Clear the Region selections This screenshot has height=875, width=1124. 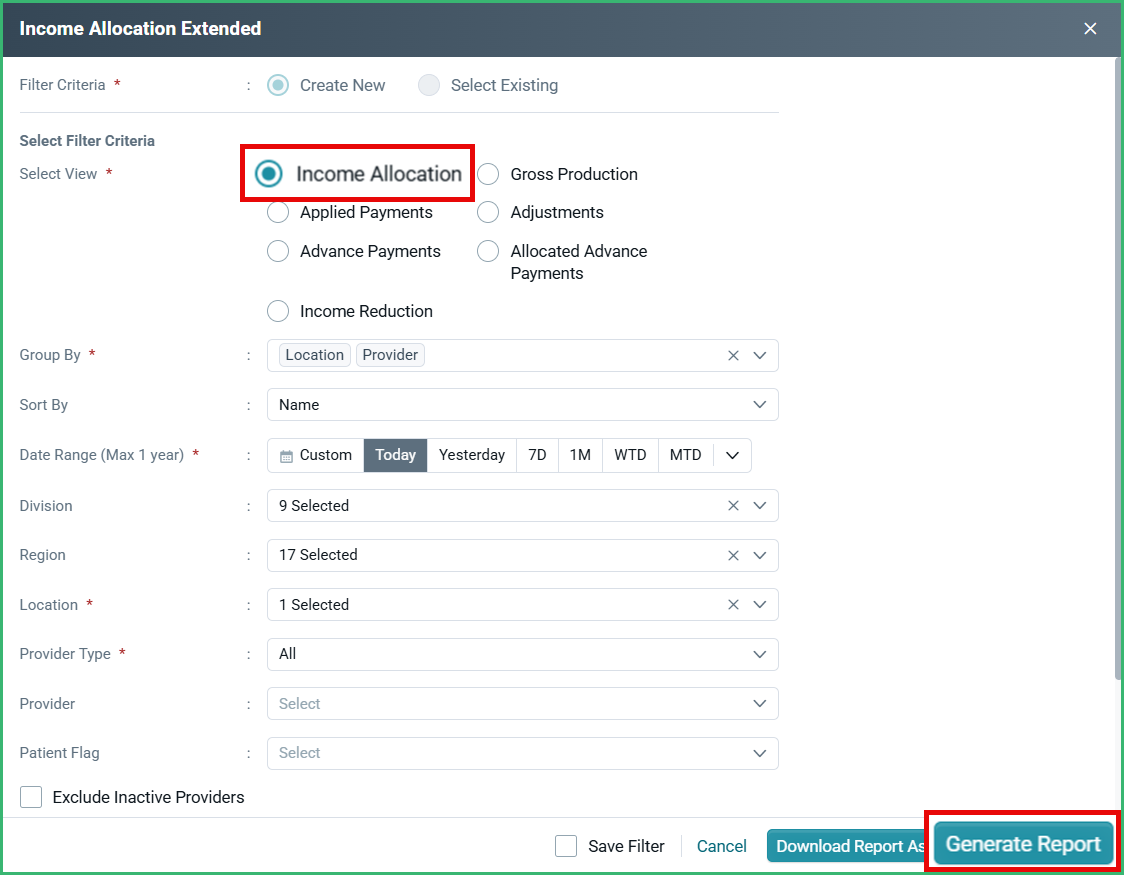pyautogui.click(x=733, y=555)
